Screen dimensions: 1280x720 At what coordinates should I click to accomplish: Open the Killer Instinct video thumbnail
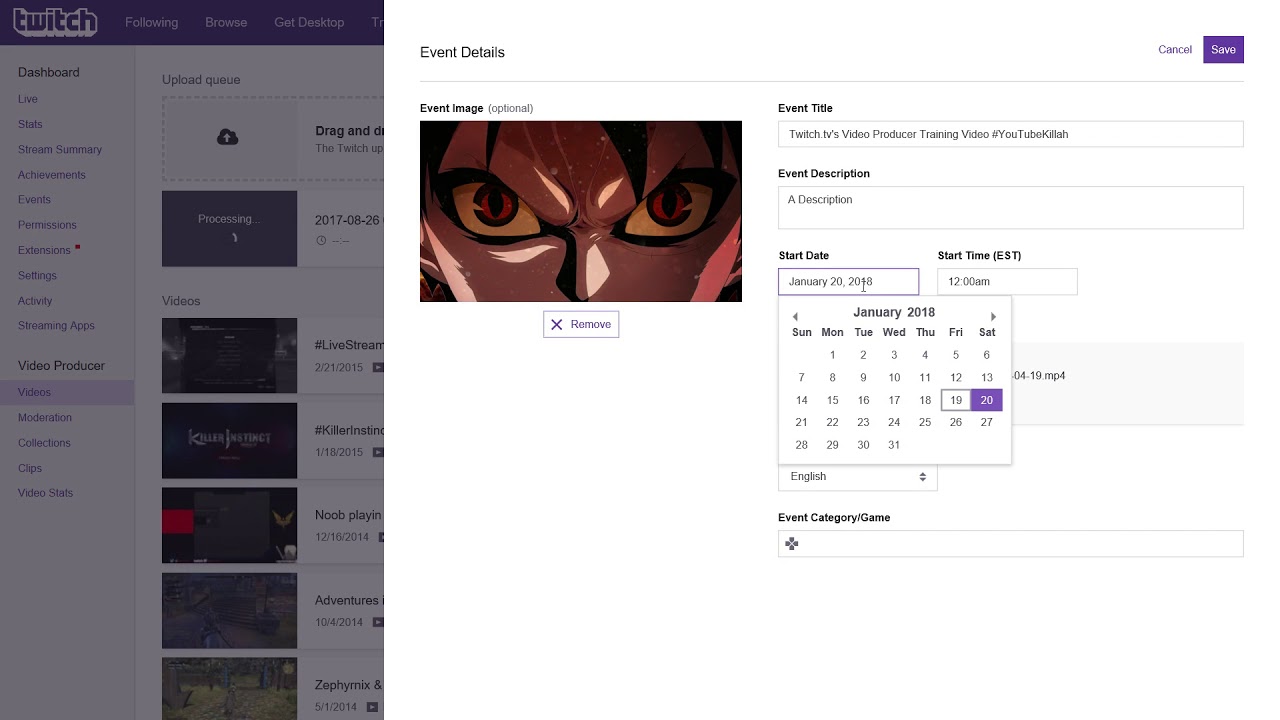click(229, 441)
